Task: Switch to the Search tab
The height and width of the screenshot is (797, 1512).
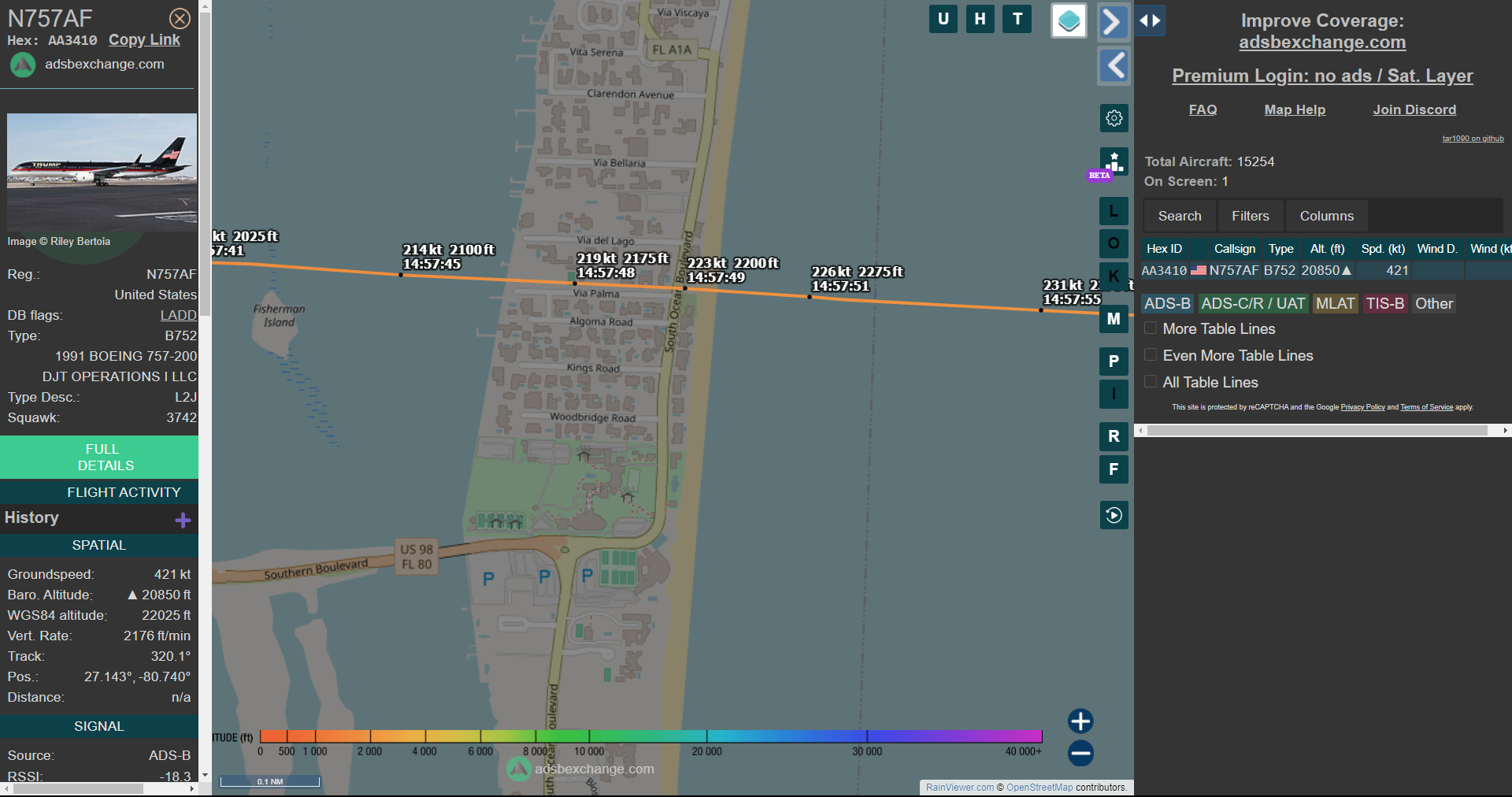Action: (x=1180, y=216)
